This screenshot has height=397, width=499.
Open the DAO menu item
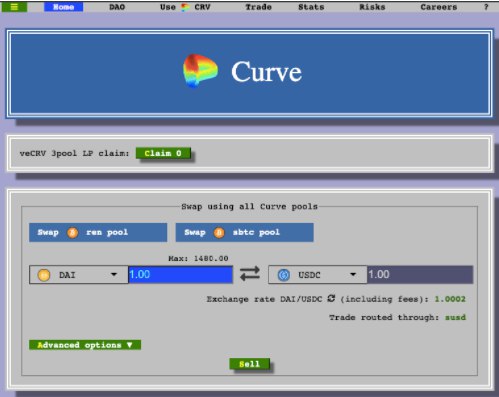tap(117, 7)
